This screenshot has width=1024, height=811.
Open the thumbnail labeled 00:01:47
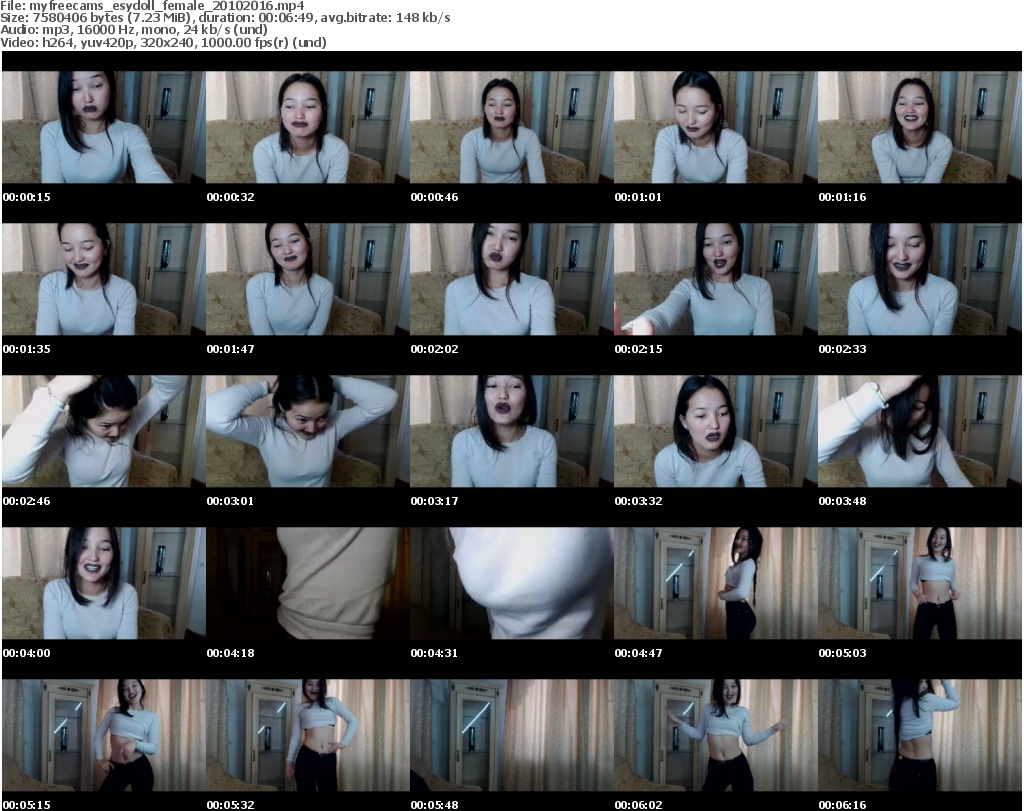coord(308,279)
